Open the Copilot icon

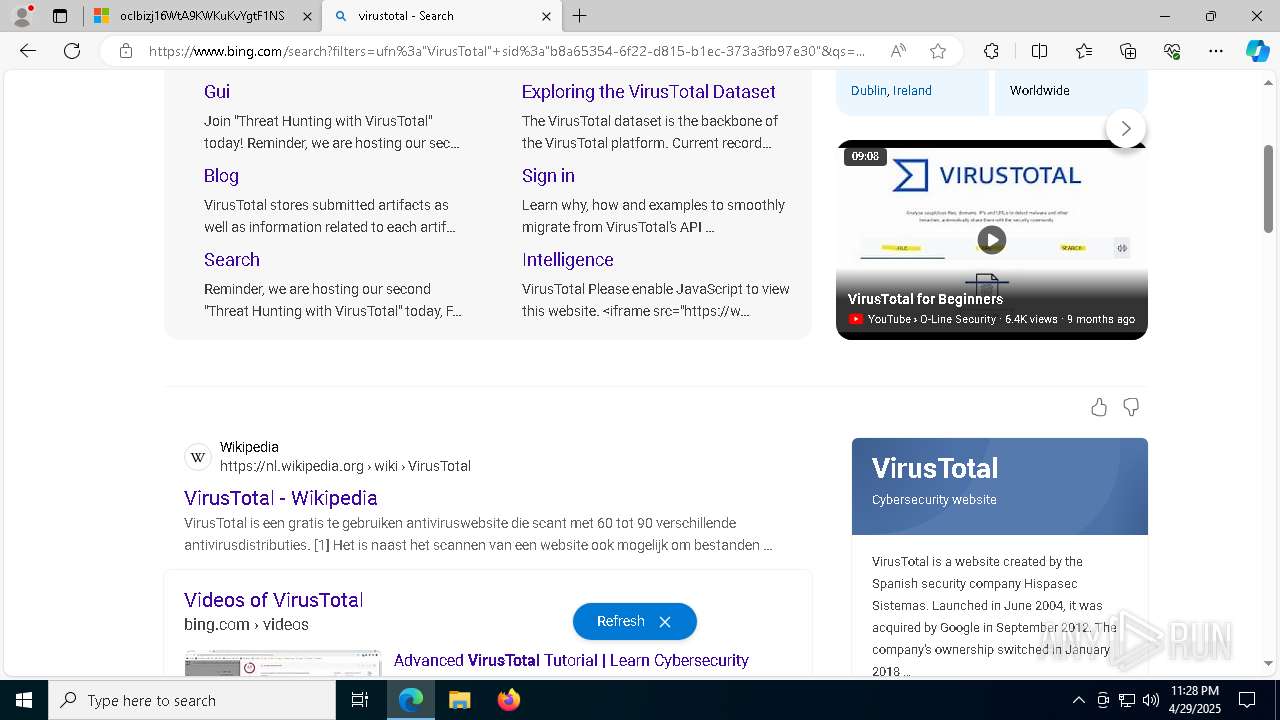tap(1257, 51)
